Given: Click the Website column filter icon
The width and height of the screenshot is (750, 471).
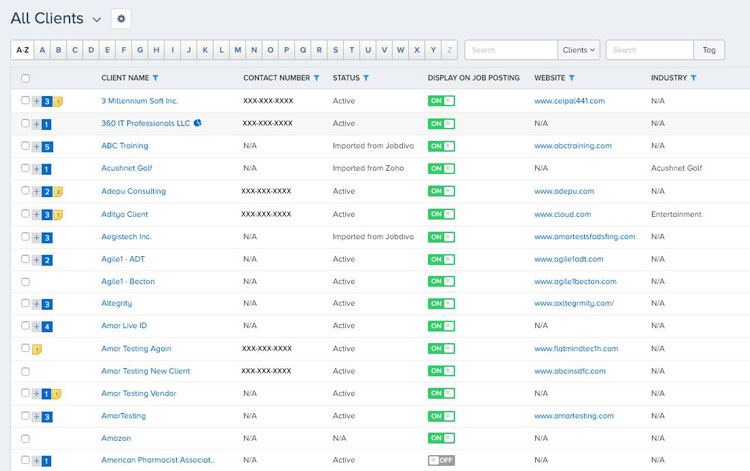Looking at the screenshot, I should click(x=572, y=78).
